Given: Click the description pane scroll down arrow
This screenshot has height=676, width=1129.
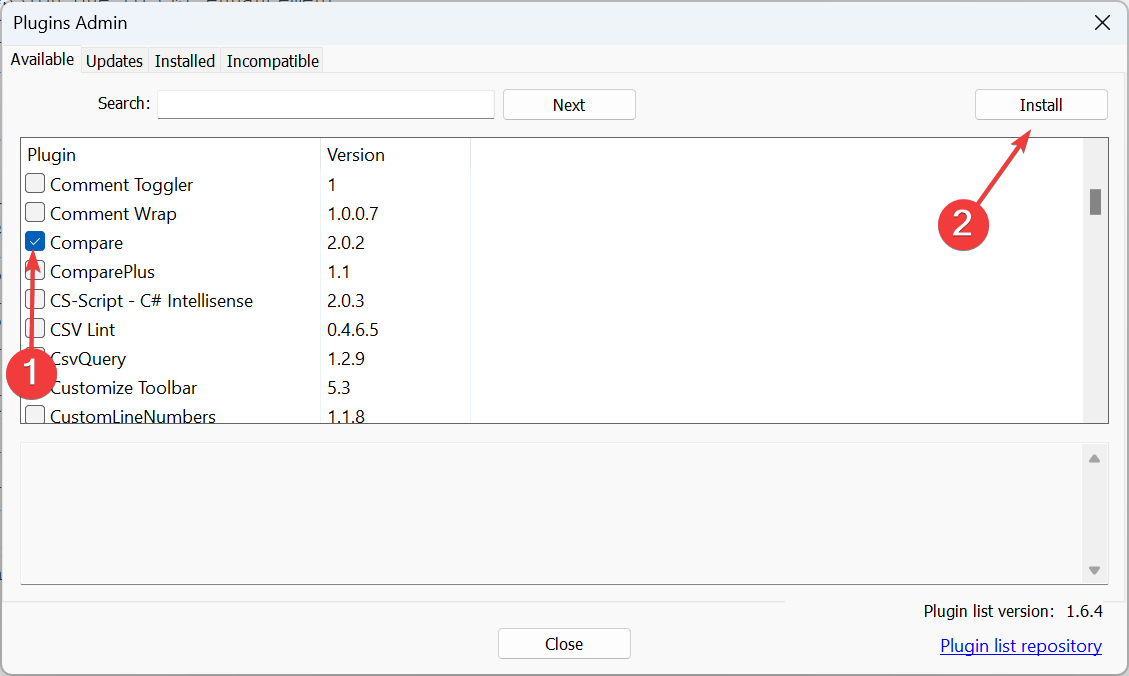Looking at the screenshot, I should coord(1094,570).
